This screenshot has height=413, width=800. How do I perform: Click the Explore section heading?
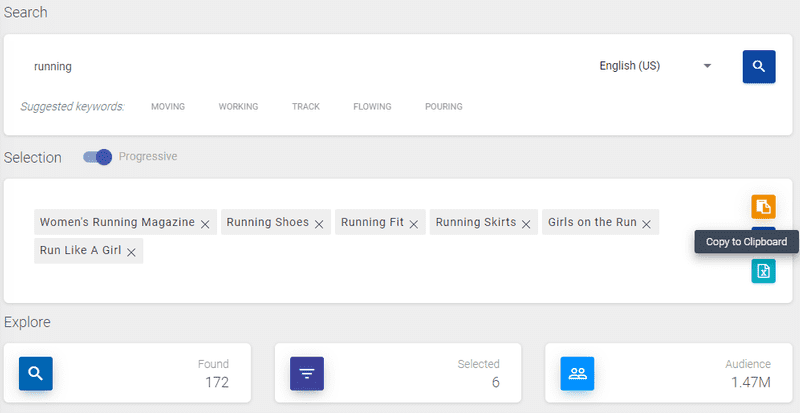coord(27,322)
